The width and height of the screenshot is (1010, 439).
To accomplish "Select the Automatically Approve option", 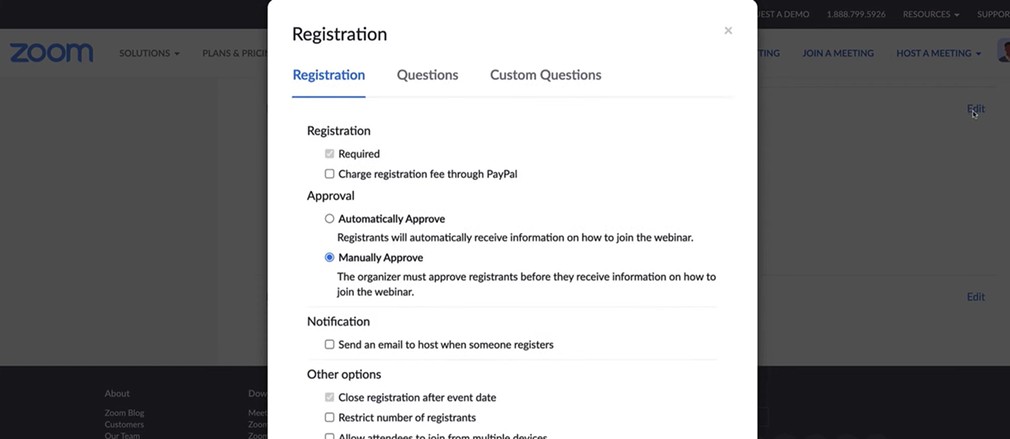I will 330,219.
